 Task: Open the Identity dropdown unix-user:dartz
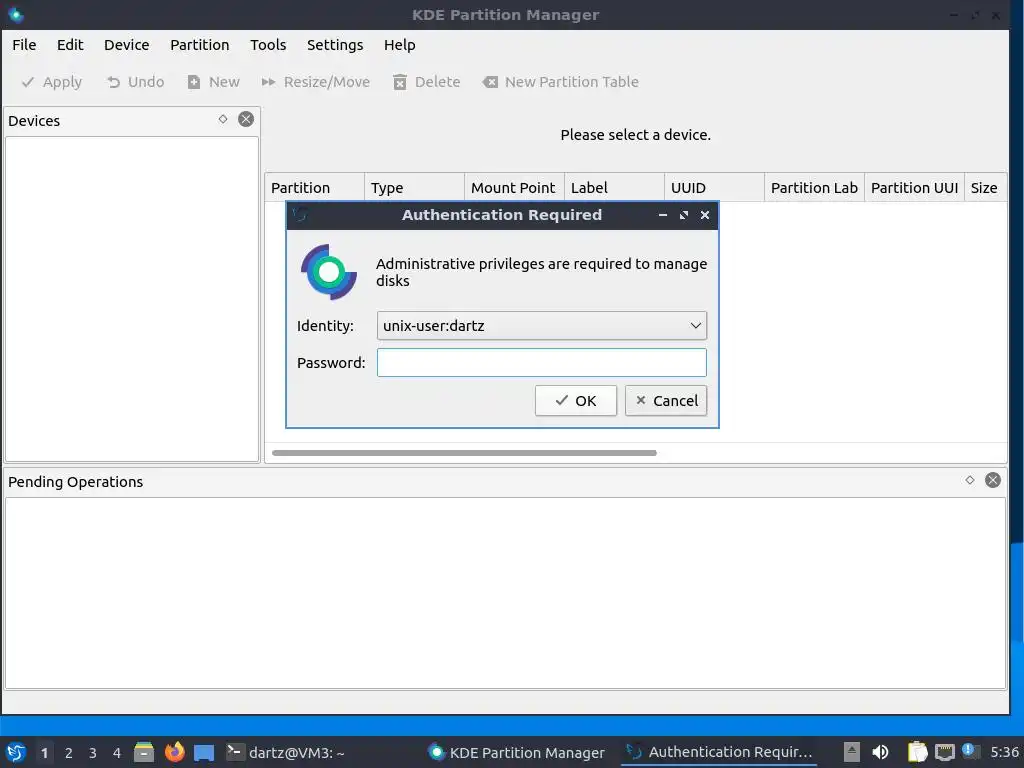coord(541,326)
